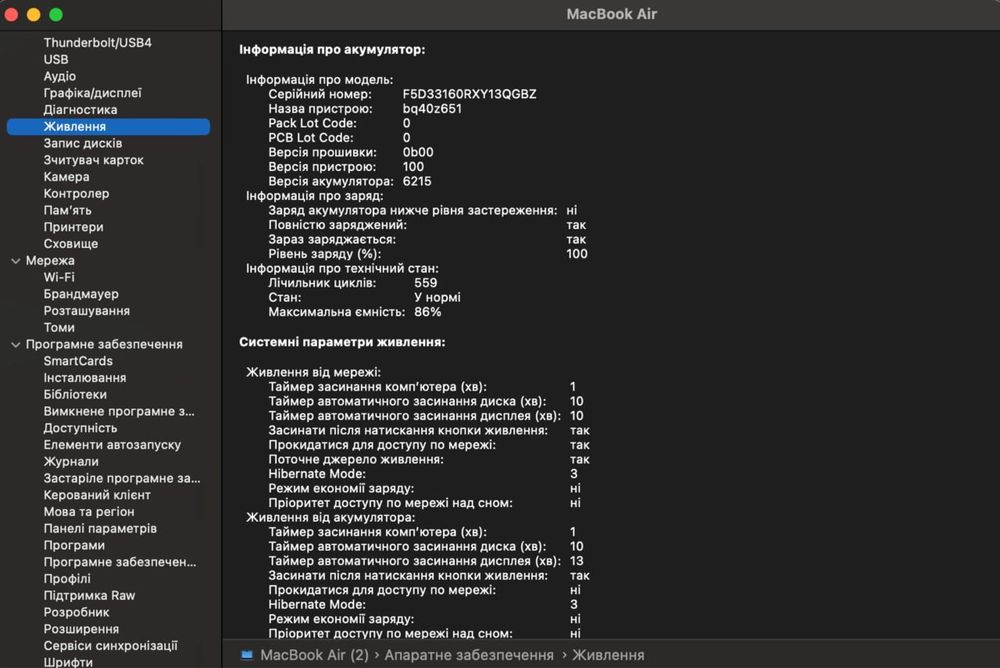Click the yellow minimize window button

(x=34, y=15)
